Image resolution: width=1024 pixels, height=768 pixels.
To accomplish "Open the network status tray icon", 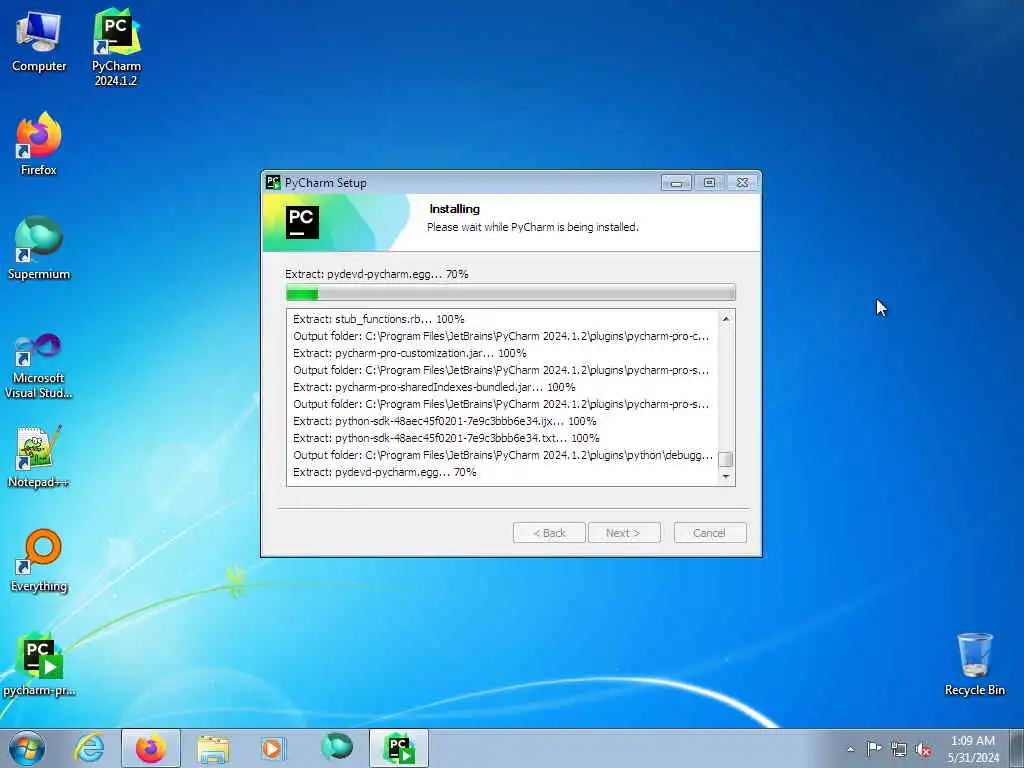I will click(899, 749).
